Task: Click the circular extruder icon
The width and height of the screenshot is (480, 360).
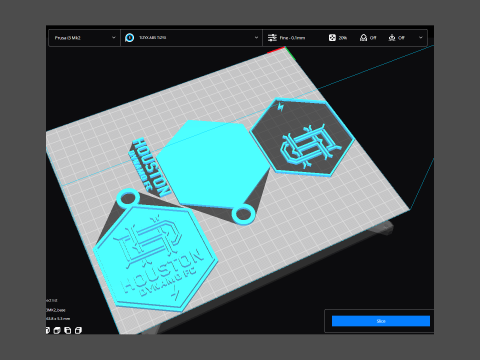Action: click(x=129, y=38)
